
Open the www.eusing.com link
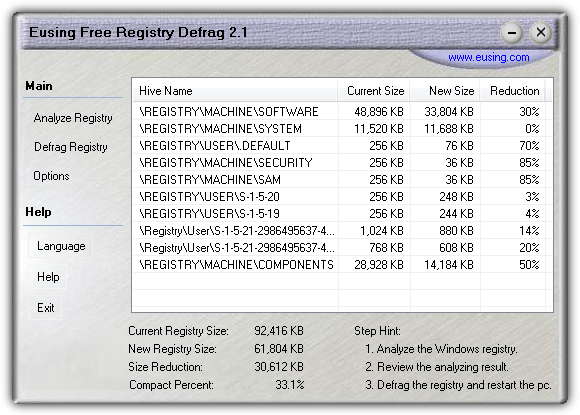[488, 57]
